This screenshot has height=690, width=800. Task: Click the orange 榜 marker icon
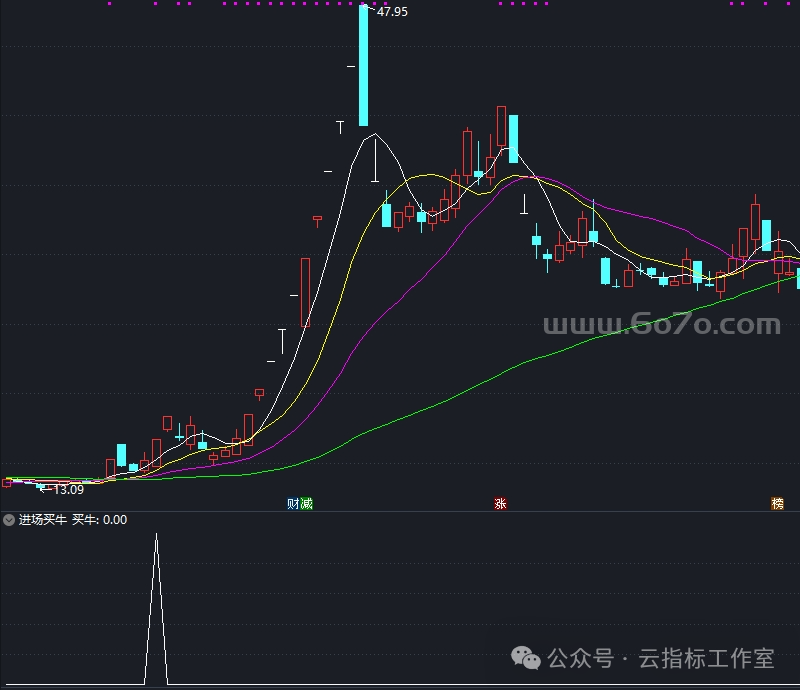point(777,504)
